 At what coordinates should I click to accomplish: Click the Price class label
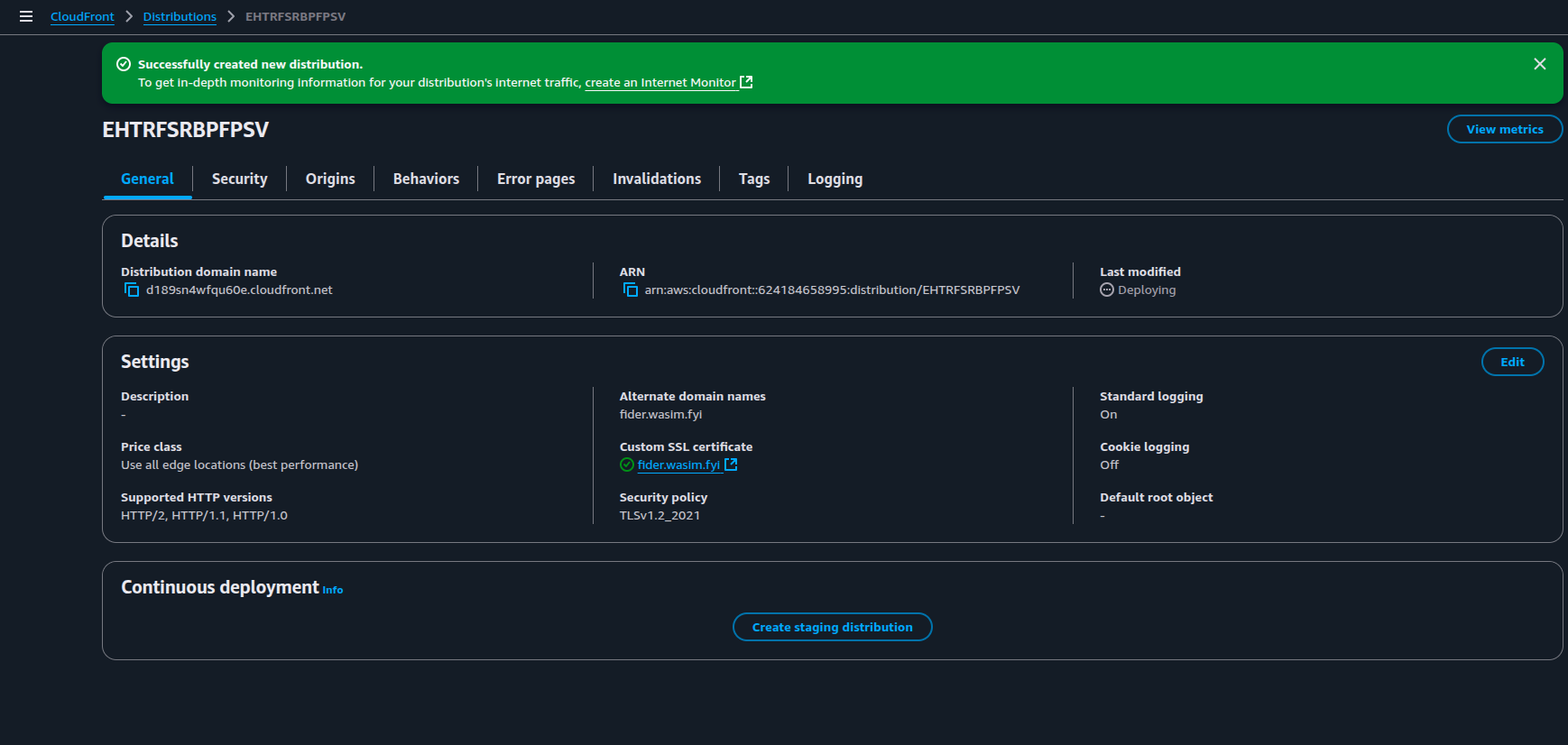[152, 446]
